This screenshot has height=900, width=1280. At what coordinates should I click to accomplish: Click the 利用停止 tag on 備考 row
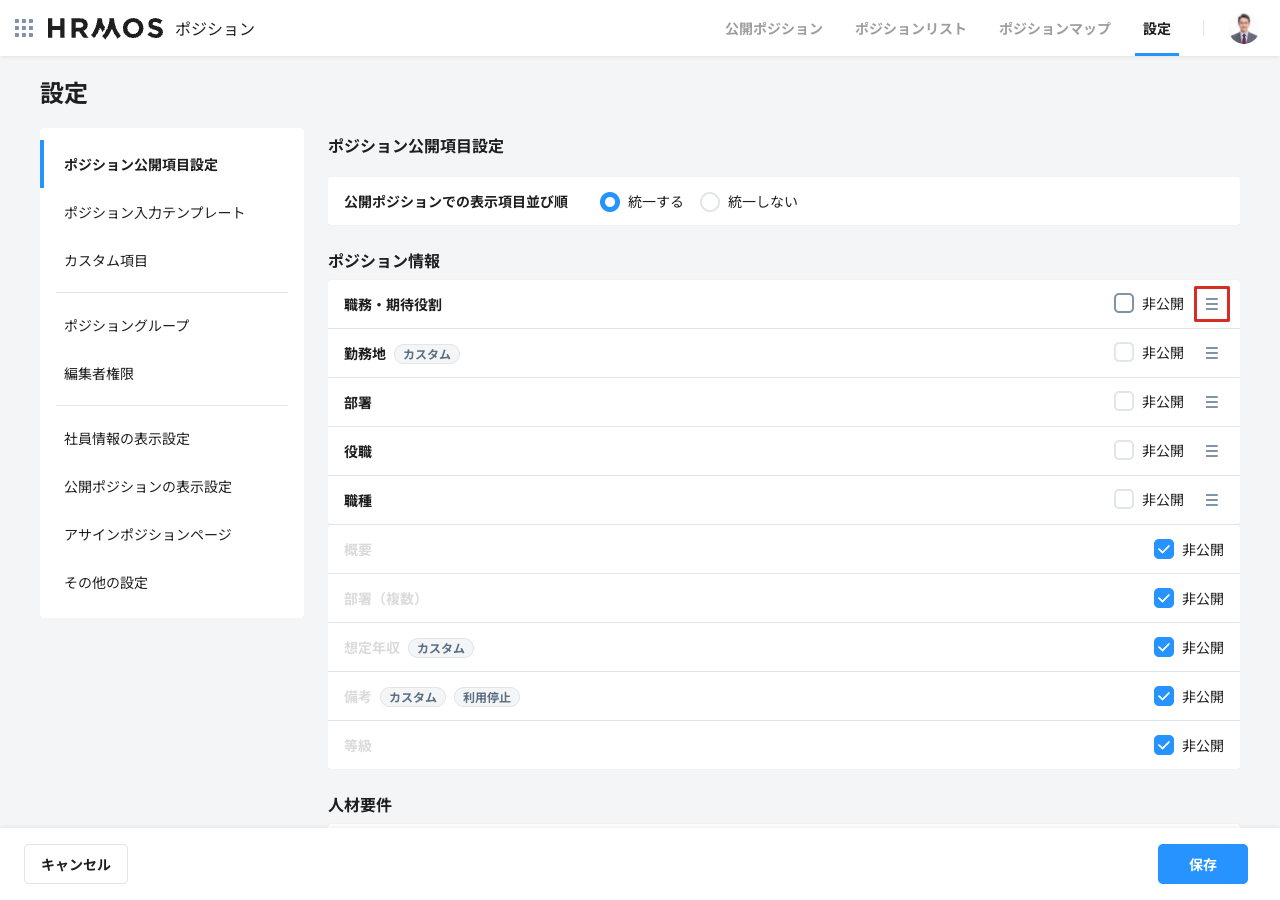point(487,697)
